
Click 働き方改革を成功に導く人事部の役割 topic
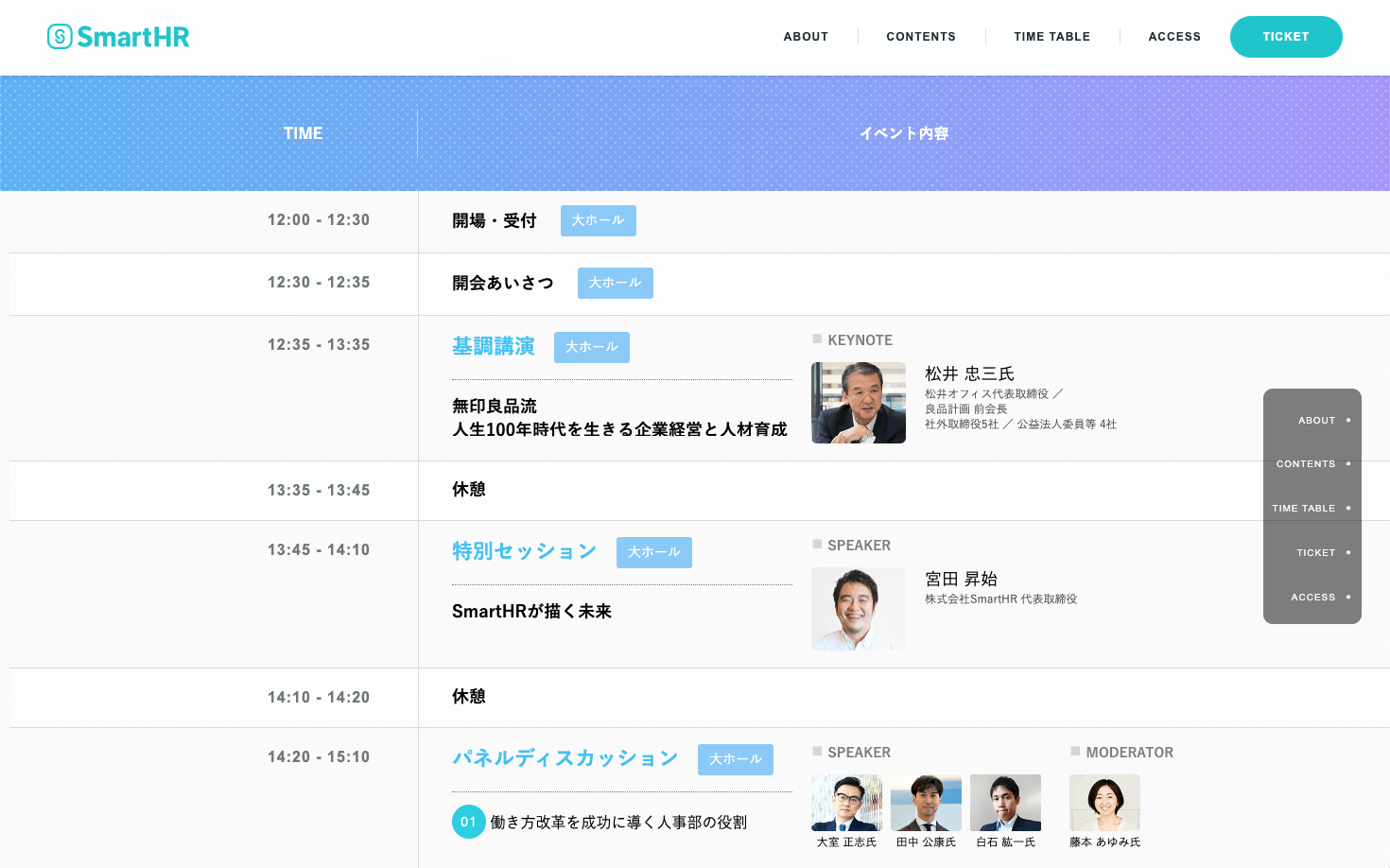(618, 823)
